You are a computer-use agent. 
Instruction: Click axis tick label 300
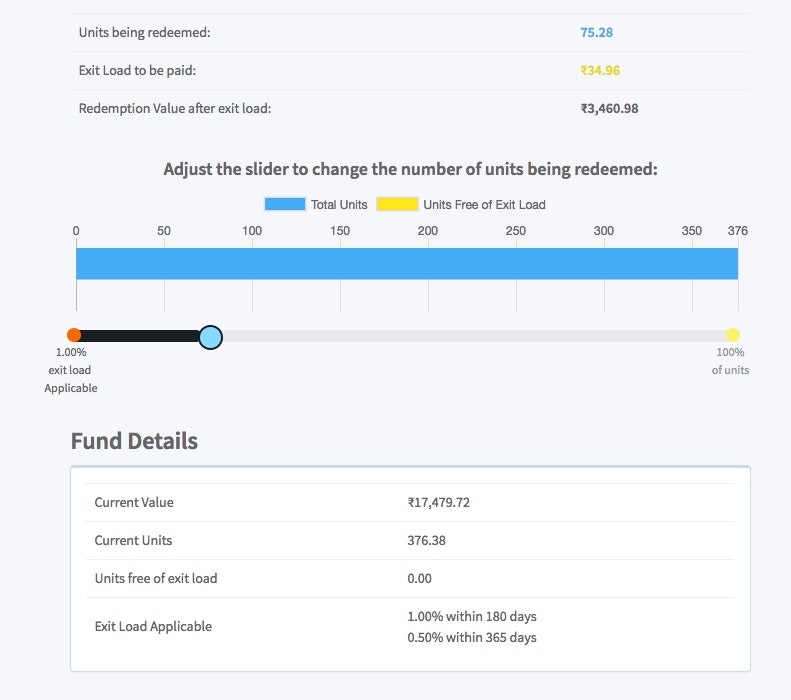tap(604, 231)
